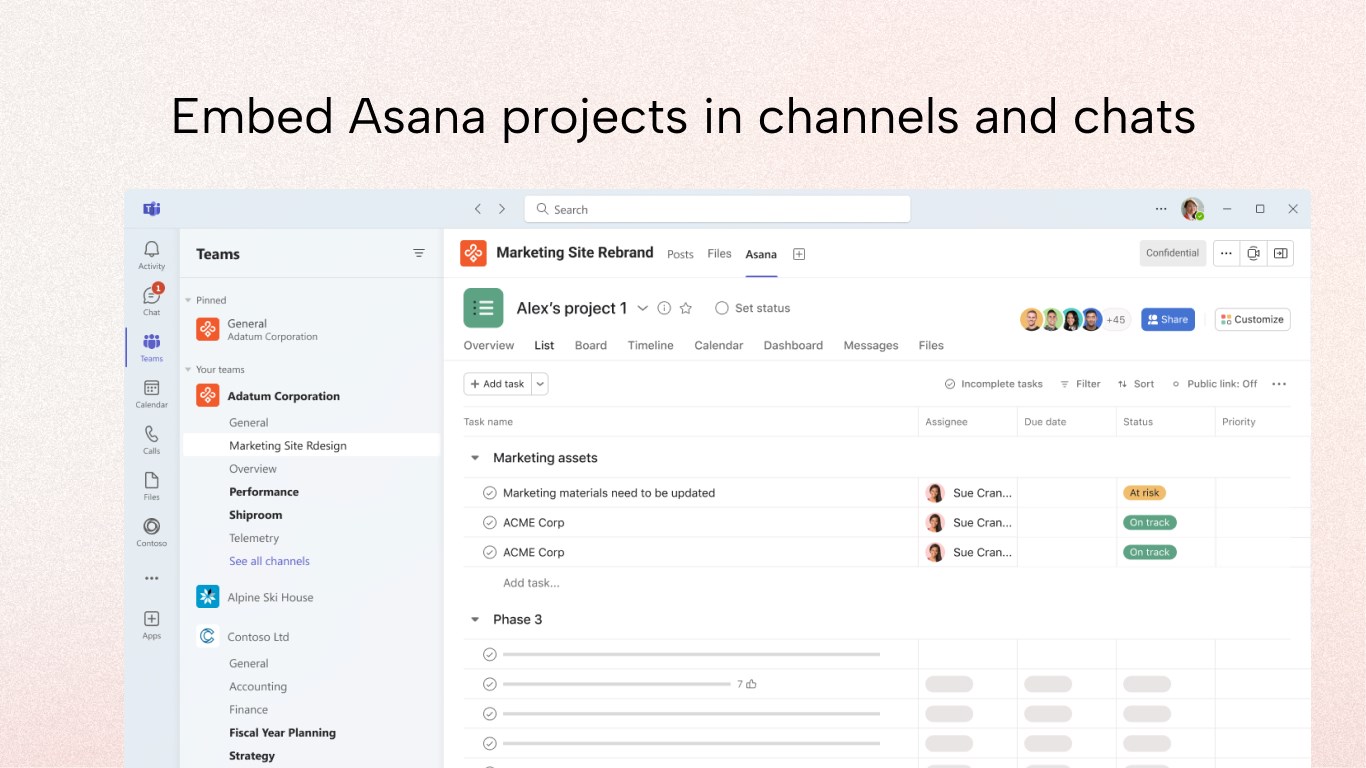The width and height of the screenshot is (1366, 768).
Task: Click the user profile avatar
Action: pos(1192,209)
